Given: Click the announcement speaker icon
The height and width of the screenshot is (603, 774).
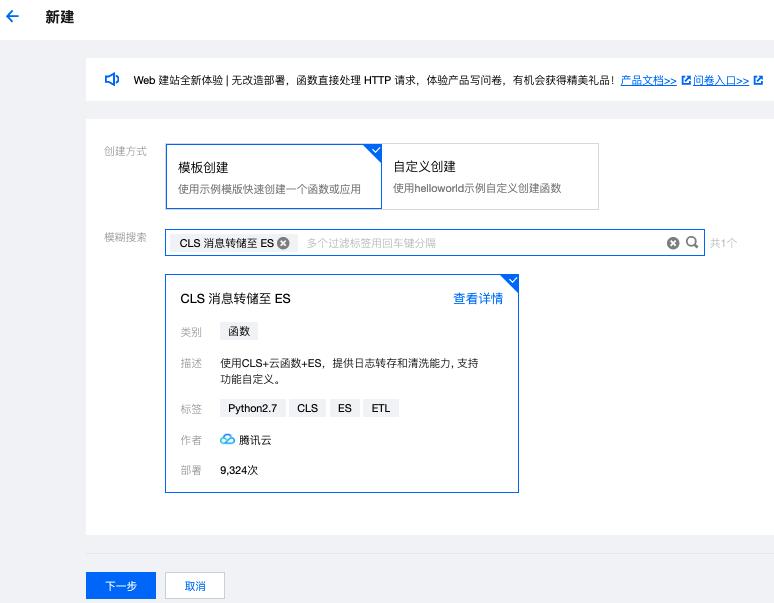Looking at the screenshot, I should 112,79.
